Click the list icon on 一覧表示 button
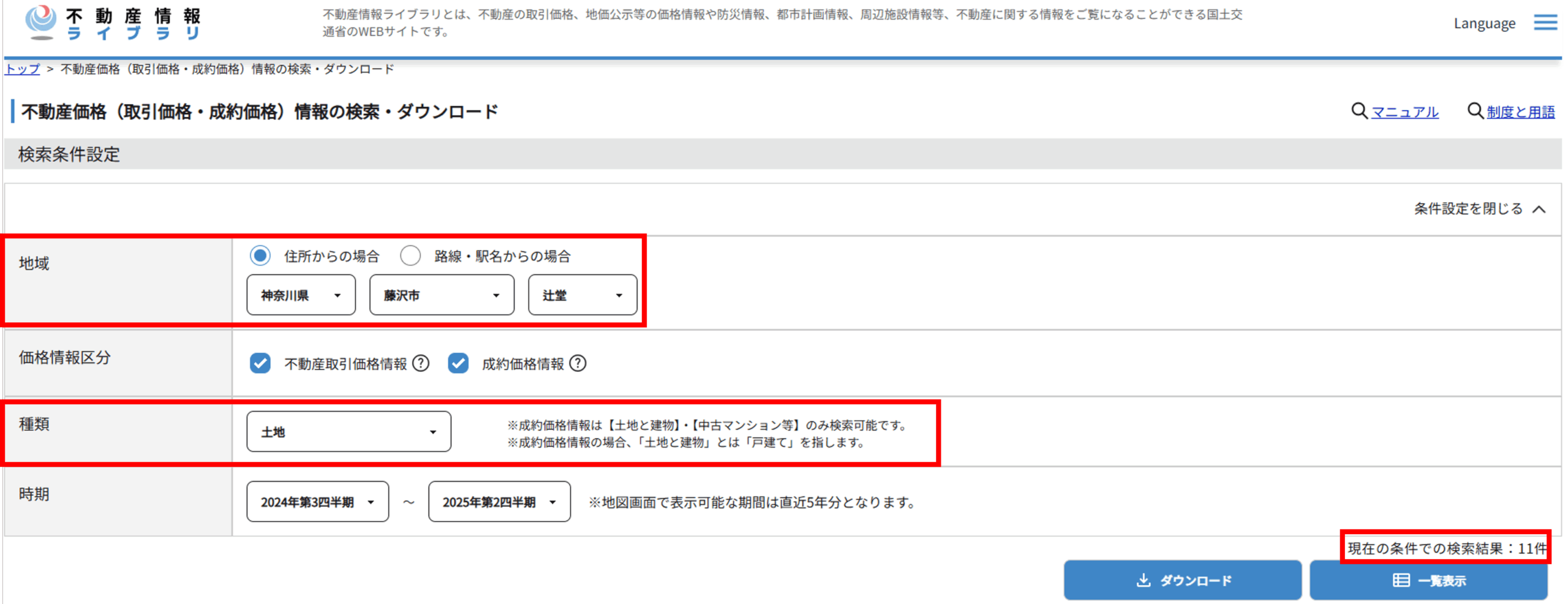This screenshot has width=1568, height=604. click(x=1401, y=580)
